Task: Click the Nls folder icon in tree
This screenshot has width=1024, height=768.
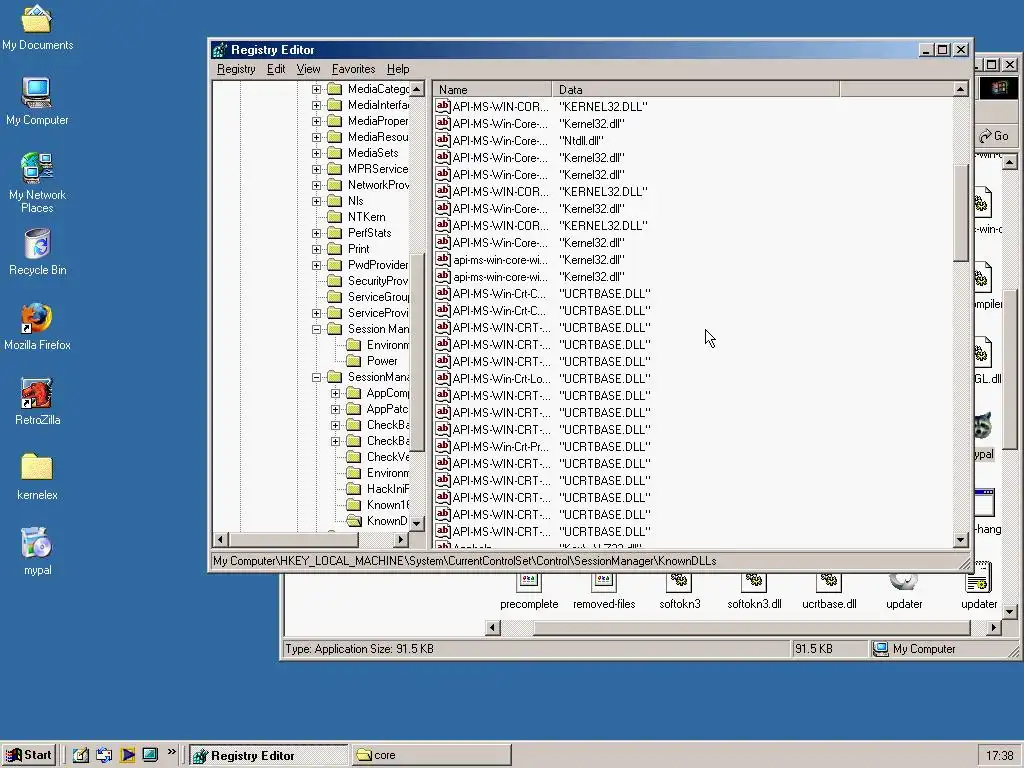Action: [334, 201]
